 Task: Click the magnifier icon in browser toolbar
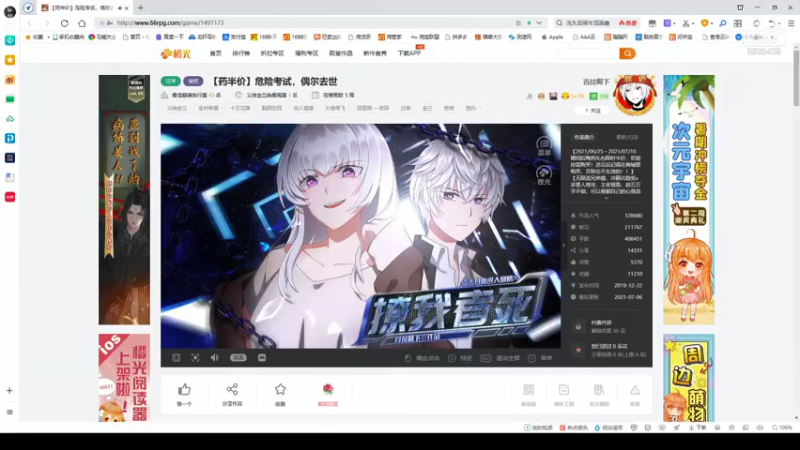[722, 23]
